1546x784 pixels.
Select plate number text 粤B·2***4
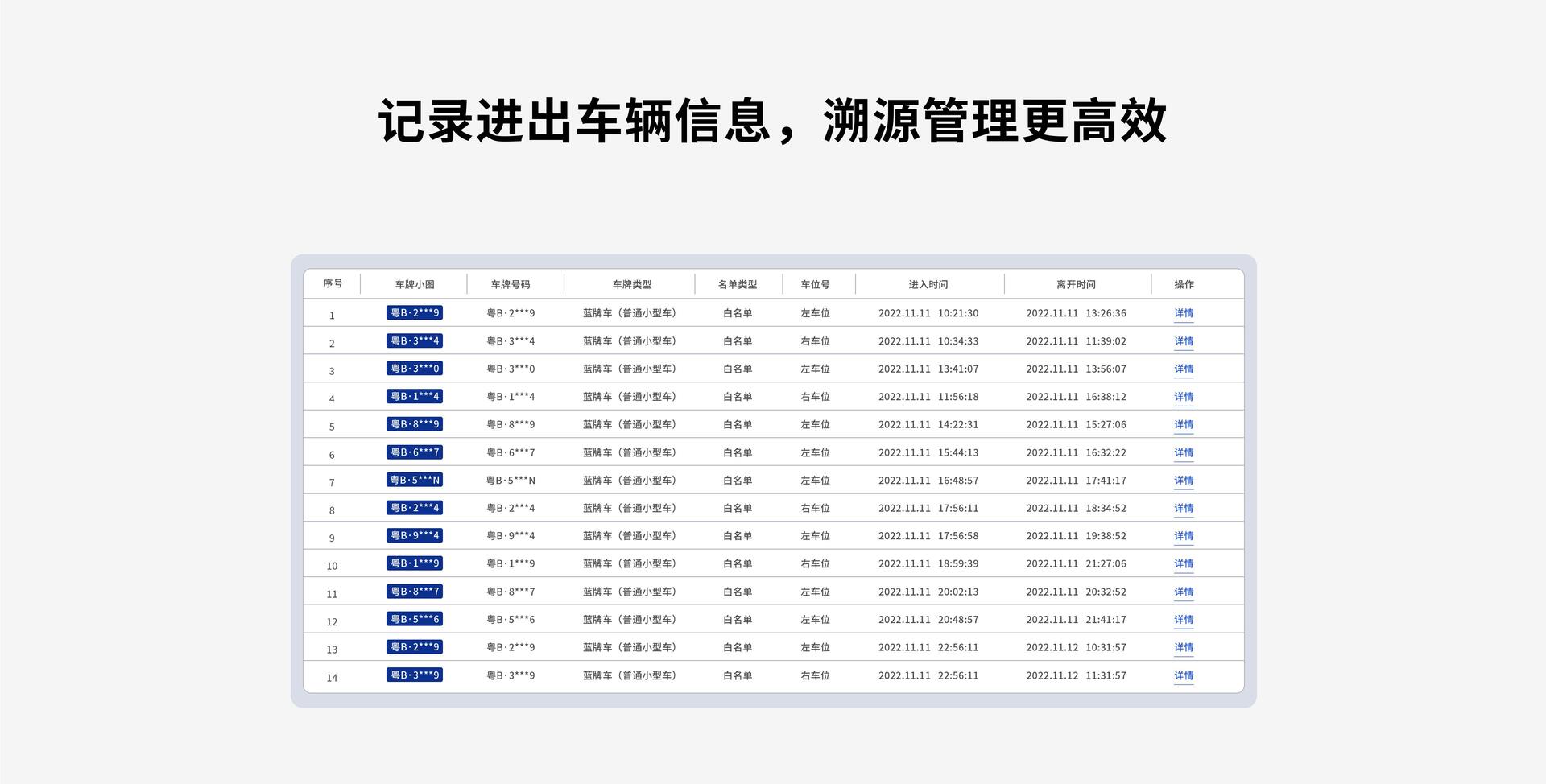pos(511,508)
